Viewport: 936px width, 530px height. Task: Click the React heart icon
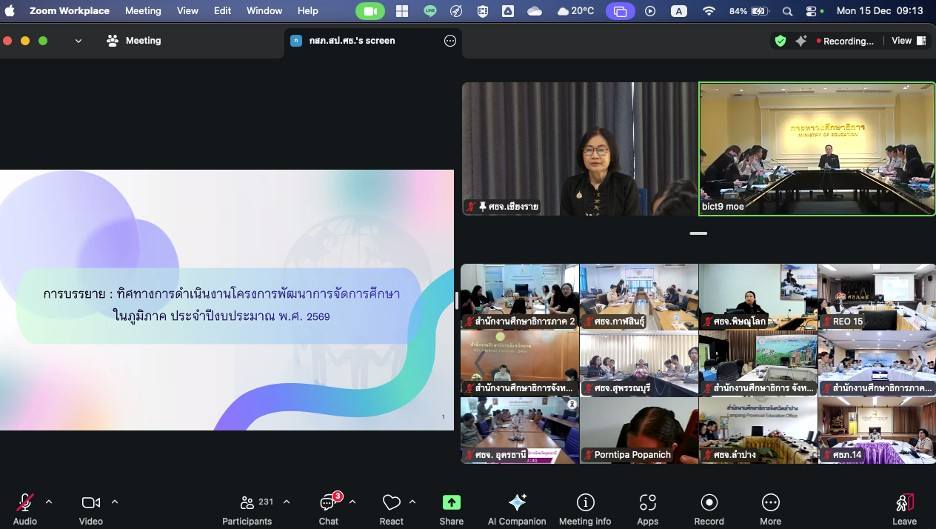(391, 503)
